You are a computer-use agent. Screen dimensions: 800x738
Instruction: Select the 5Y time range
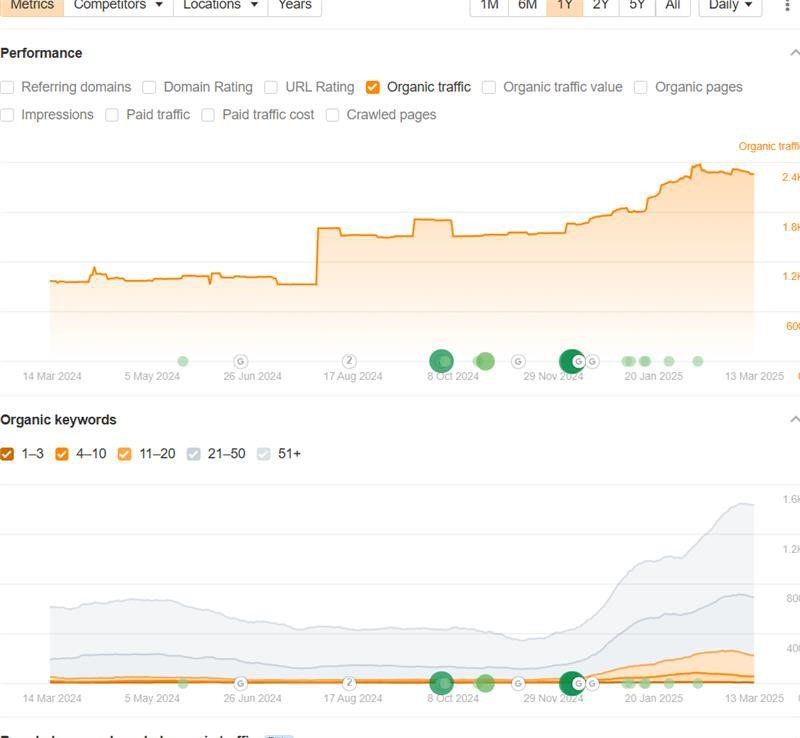click(x=637, y=5)
